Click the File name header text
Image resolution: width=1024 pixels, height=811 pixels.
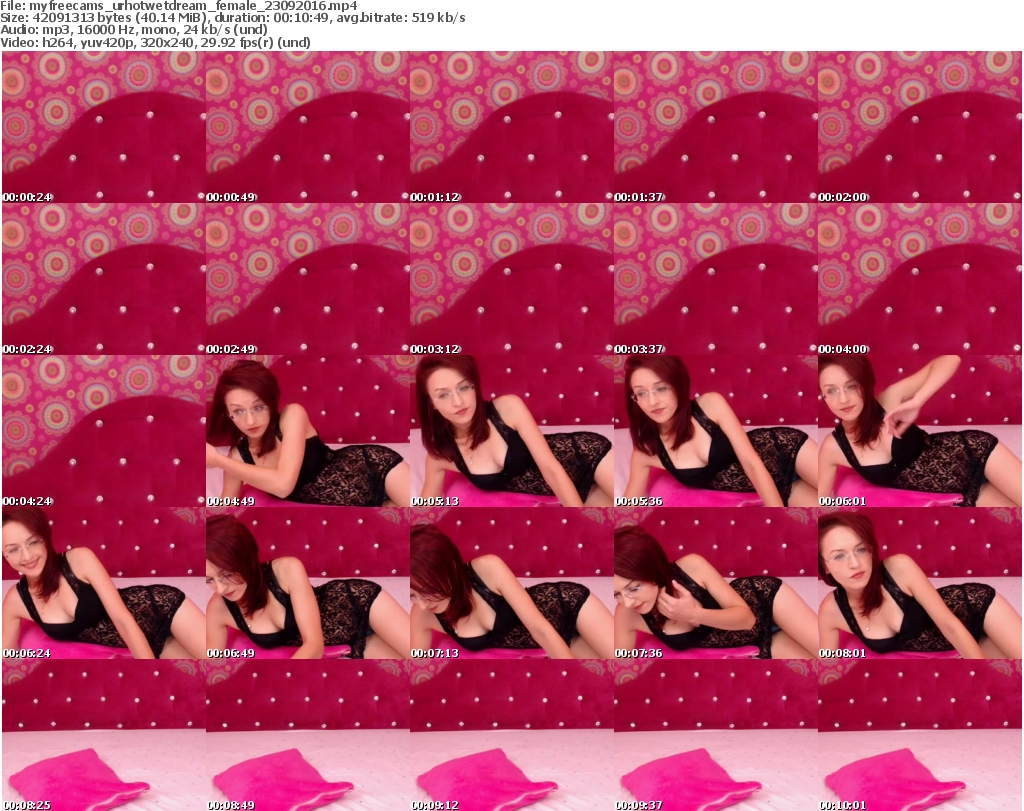[180, 6]
